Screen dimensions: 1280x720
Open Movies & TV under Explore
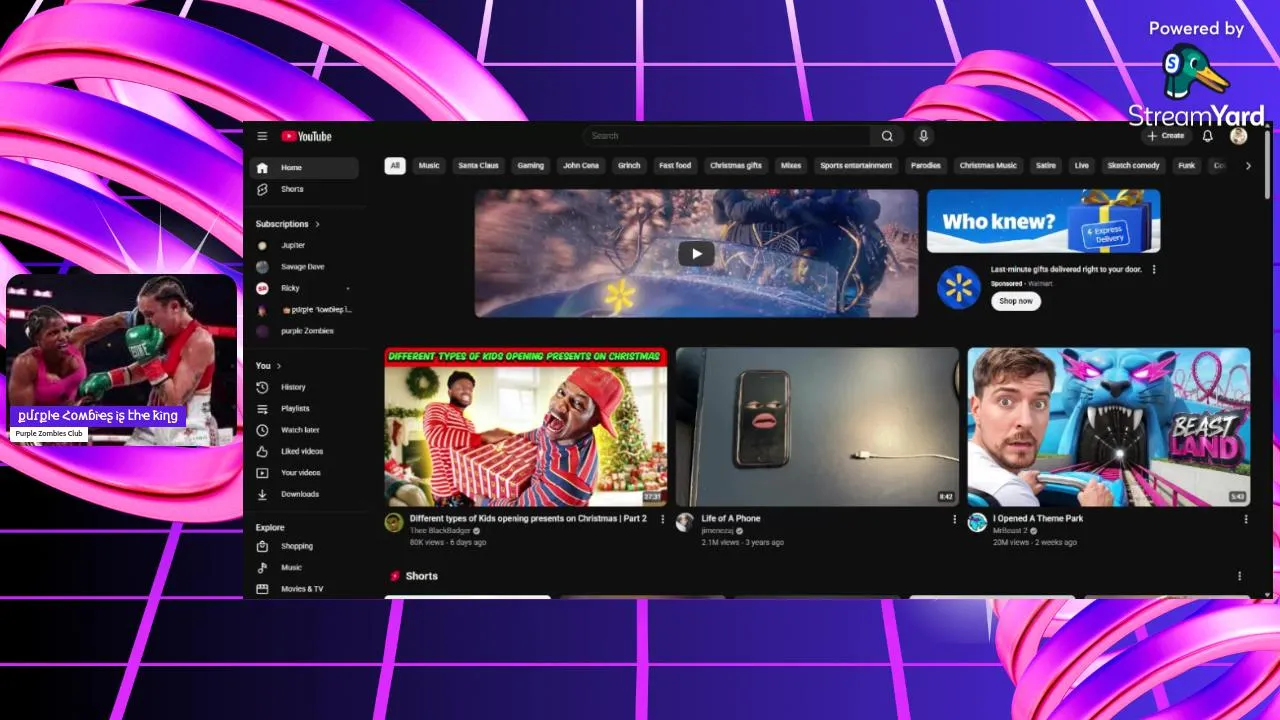coord(304,589)
